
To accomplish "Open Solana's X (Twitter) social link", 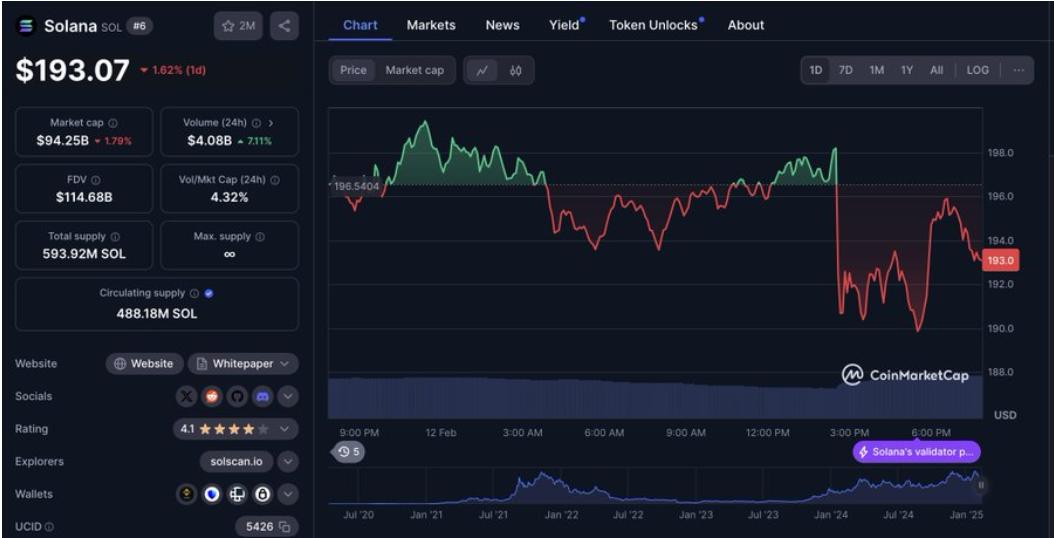I will [x=187, y=397].
